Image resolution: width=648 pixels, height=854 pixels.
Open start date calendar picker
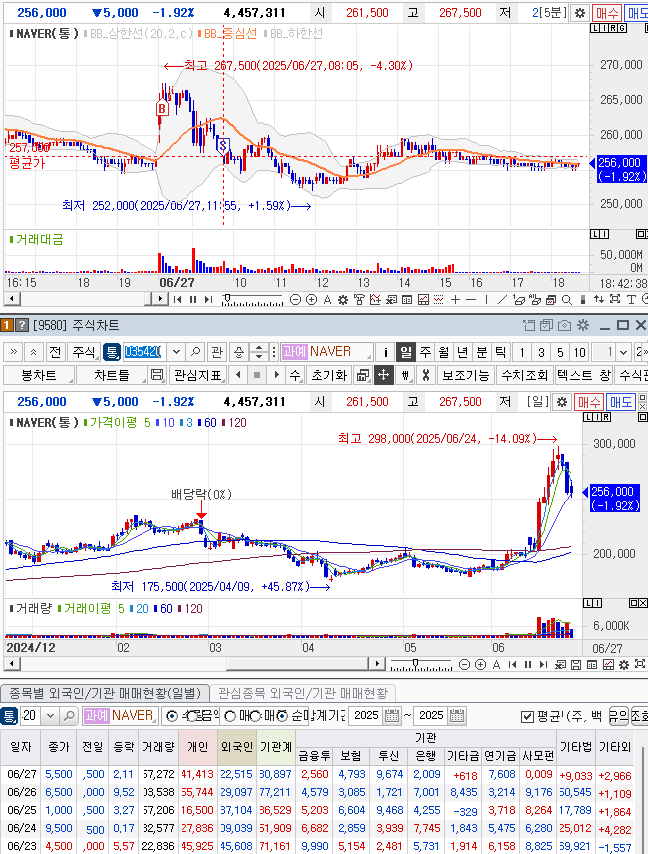[x=392, y=716]
